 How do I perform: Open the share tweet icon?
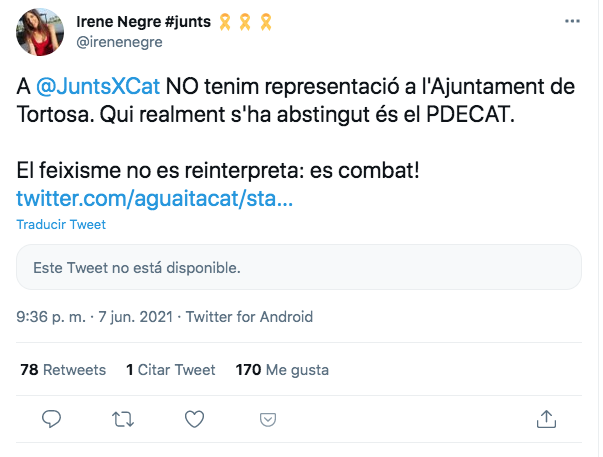pyautogui.click(x=546, y=417)
